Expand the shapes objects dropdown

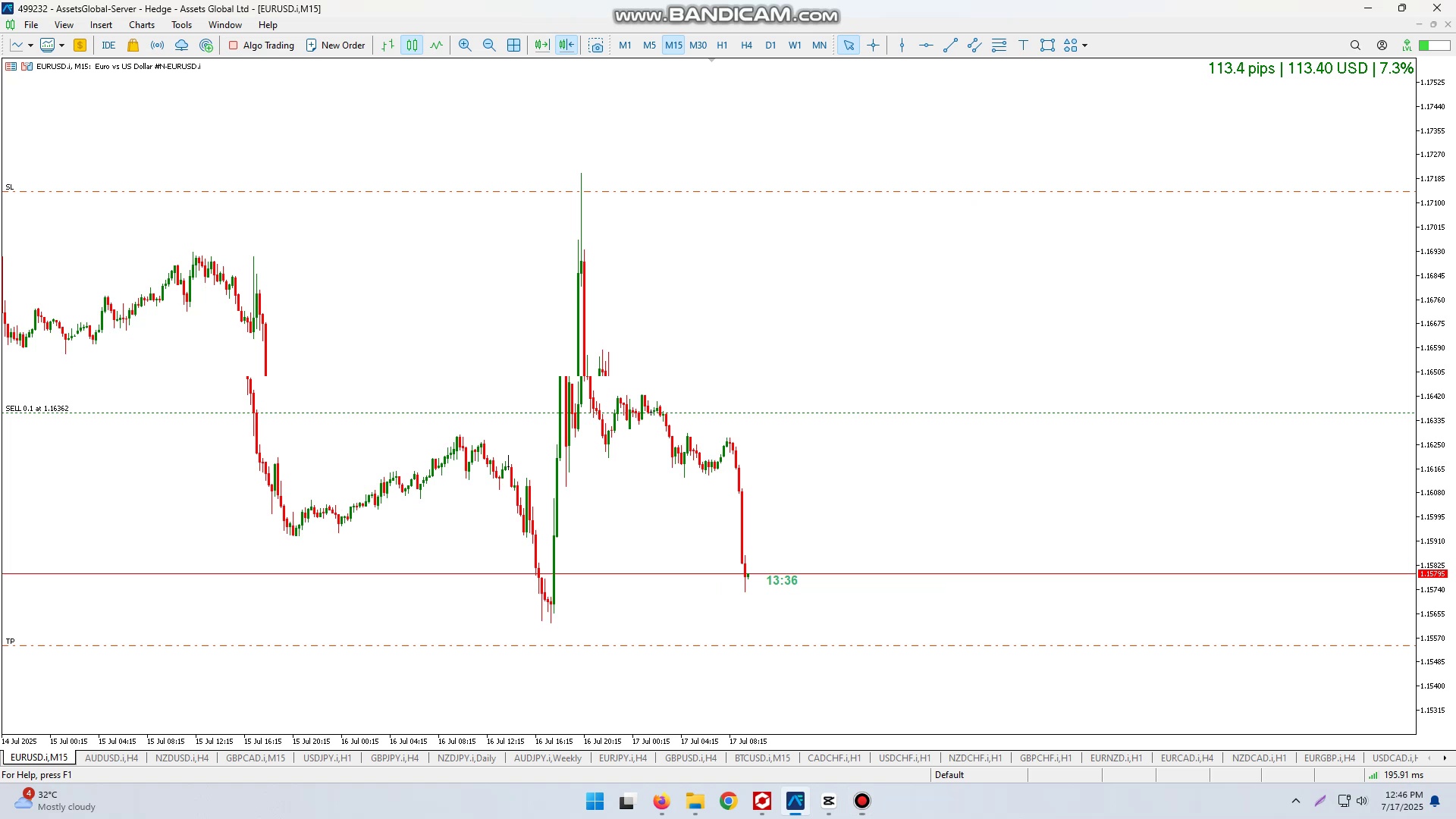click(x=1085, y=45)
